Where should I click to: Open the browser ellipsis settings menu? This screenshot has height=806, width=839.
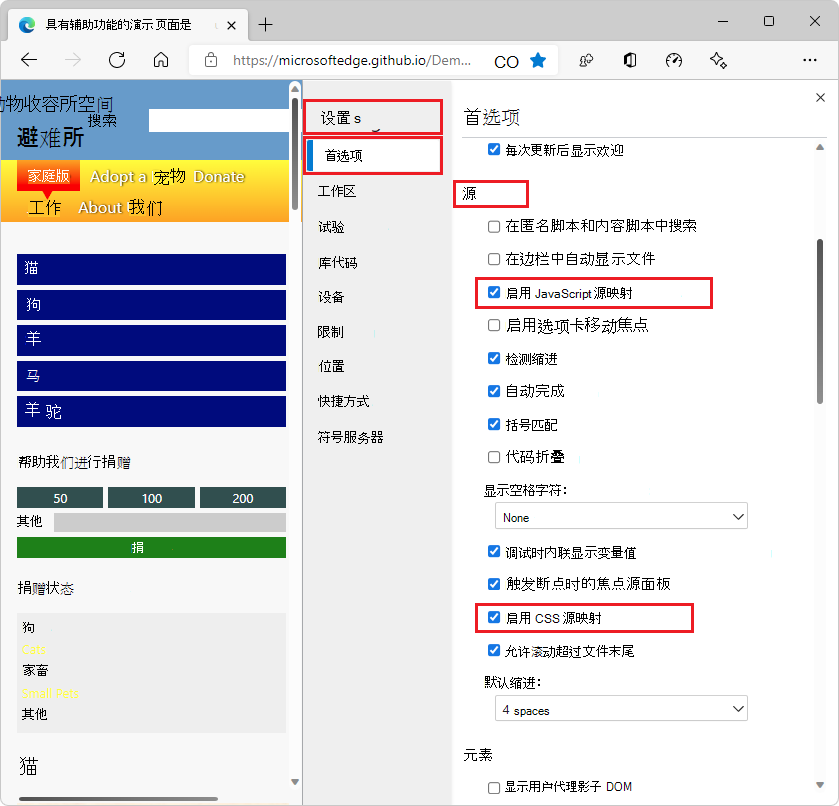pos(810,60)
